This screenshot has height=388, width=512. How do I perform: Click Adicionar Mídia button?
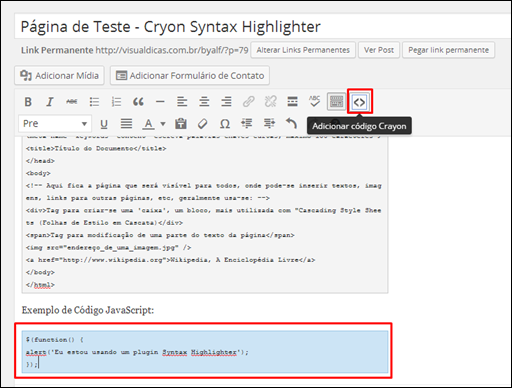(x=59, y=75)
